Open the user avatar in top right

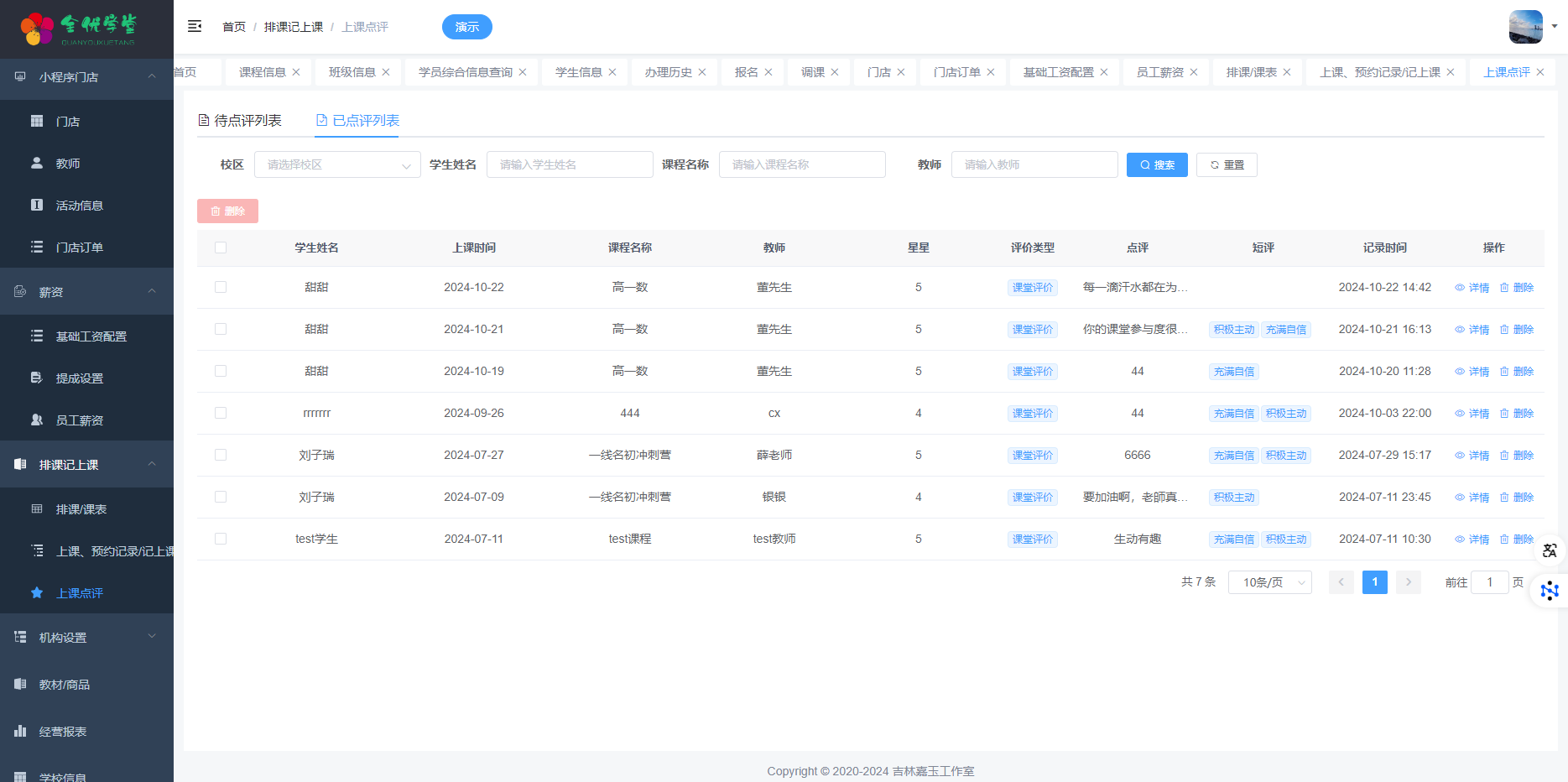[x=1525, y=27]
